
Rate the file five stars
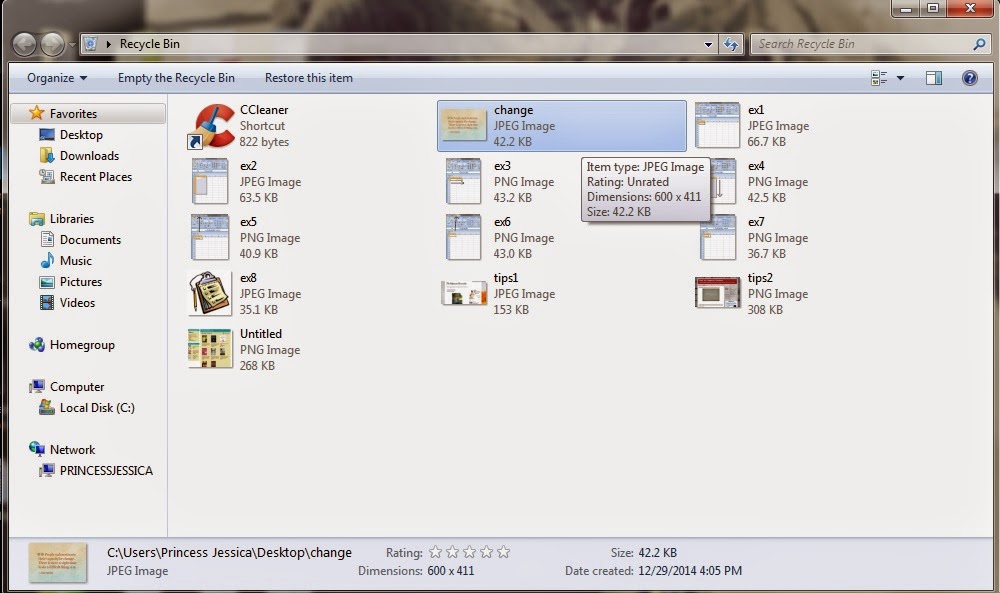[504, 552]
